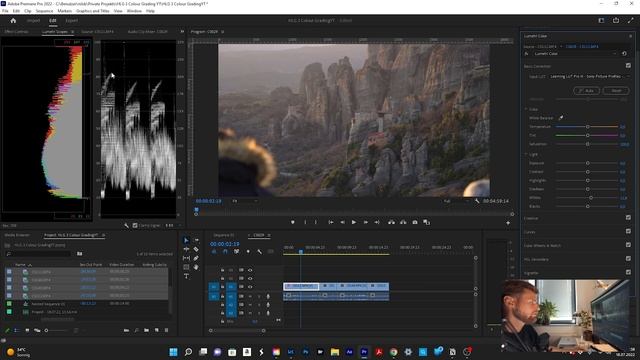
Task: Reset the Lumetri Color effect
Action: 624,53
